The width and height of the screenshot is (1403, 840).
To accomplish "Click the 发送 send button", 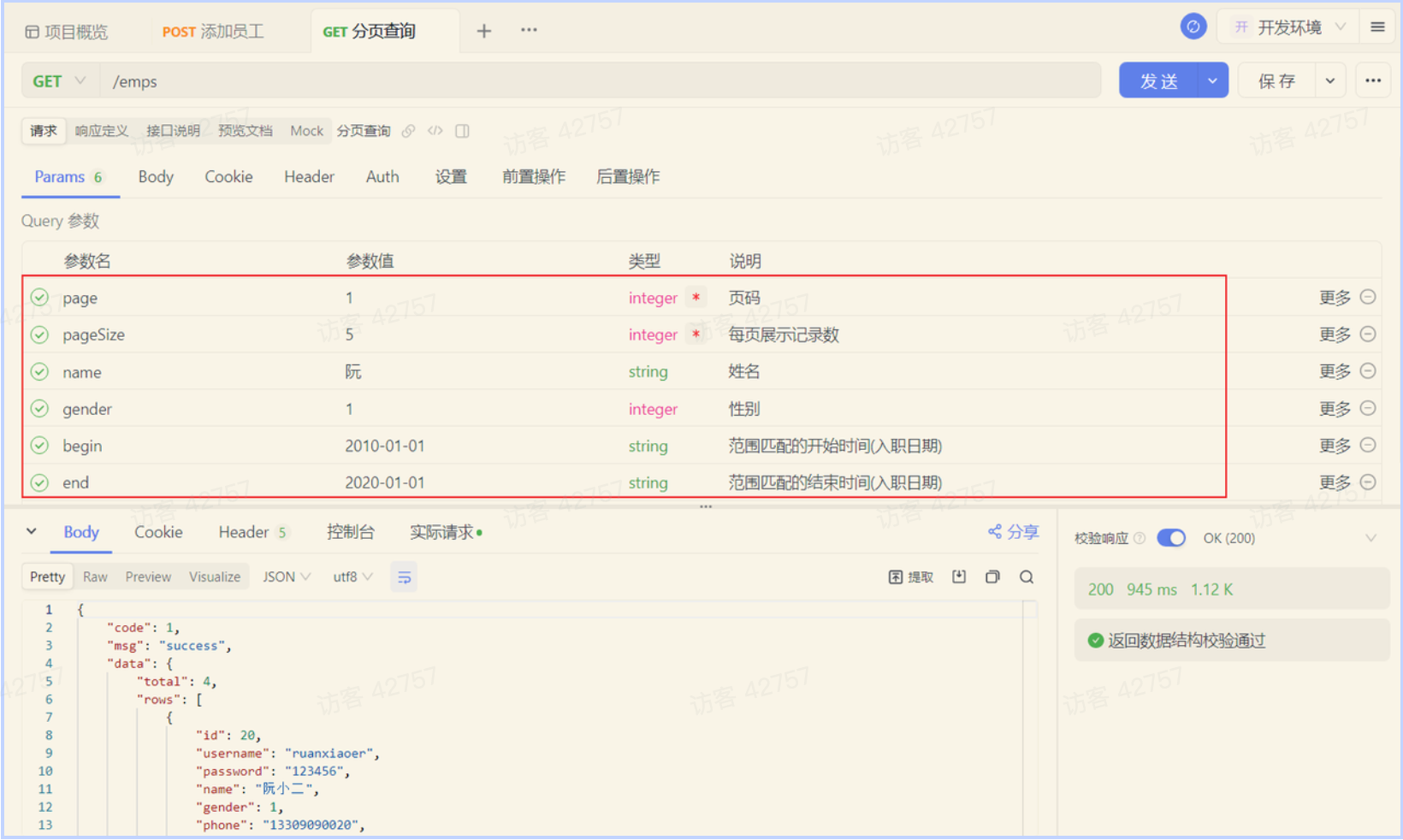I will [x=1160, y=80].
